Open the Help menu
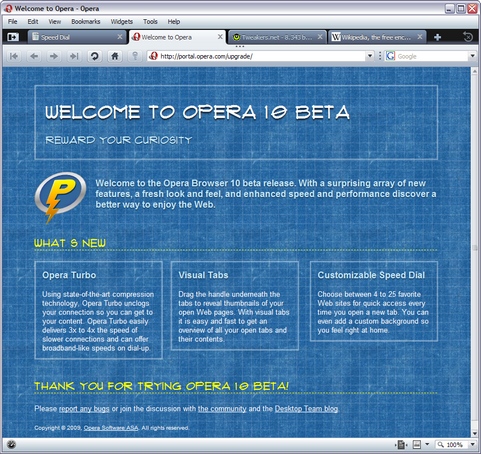This screenshot has height=454, width=481. [x=174, y=22]
